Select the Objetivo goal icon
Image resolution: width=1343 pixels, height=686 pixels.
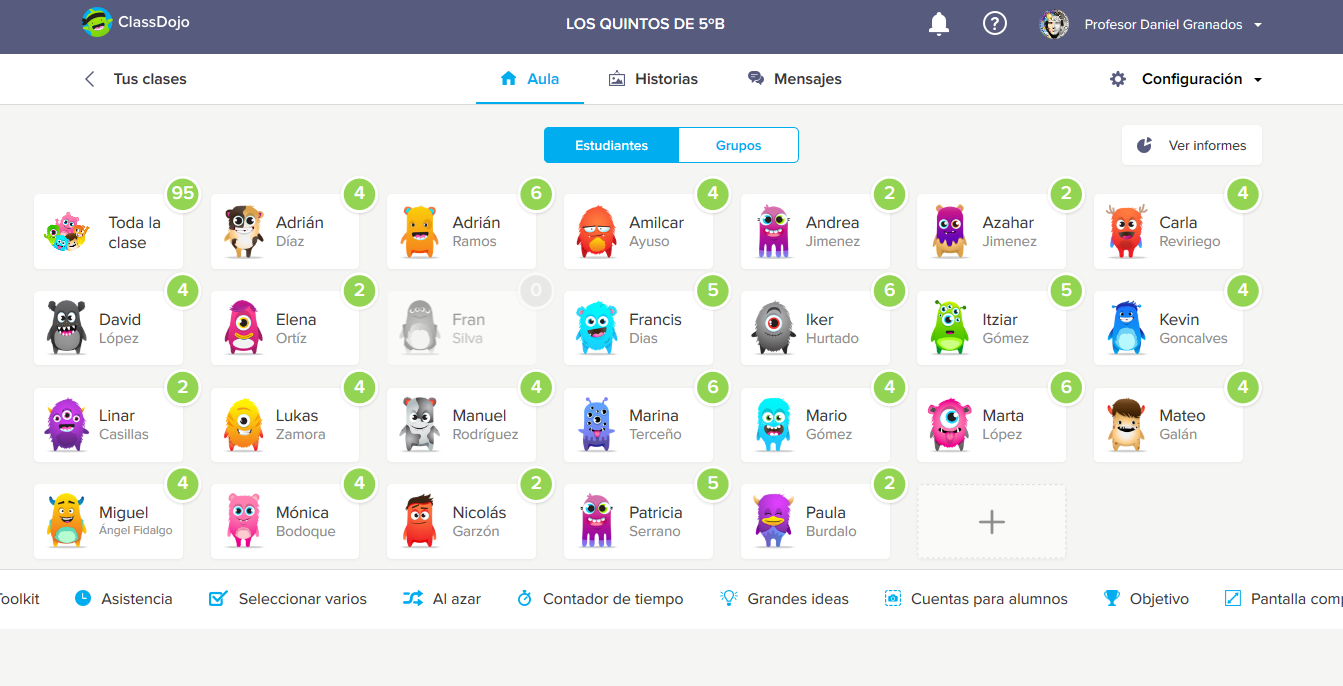point(1111,597)
